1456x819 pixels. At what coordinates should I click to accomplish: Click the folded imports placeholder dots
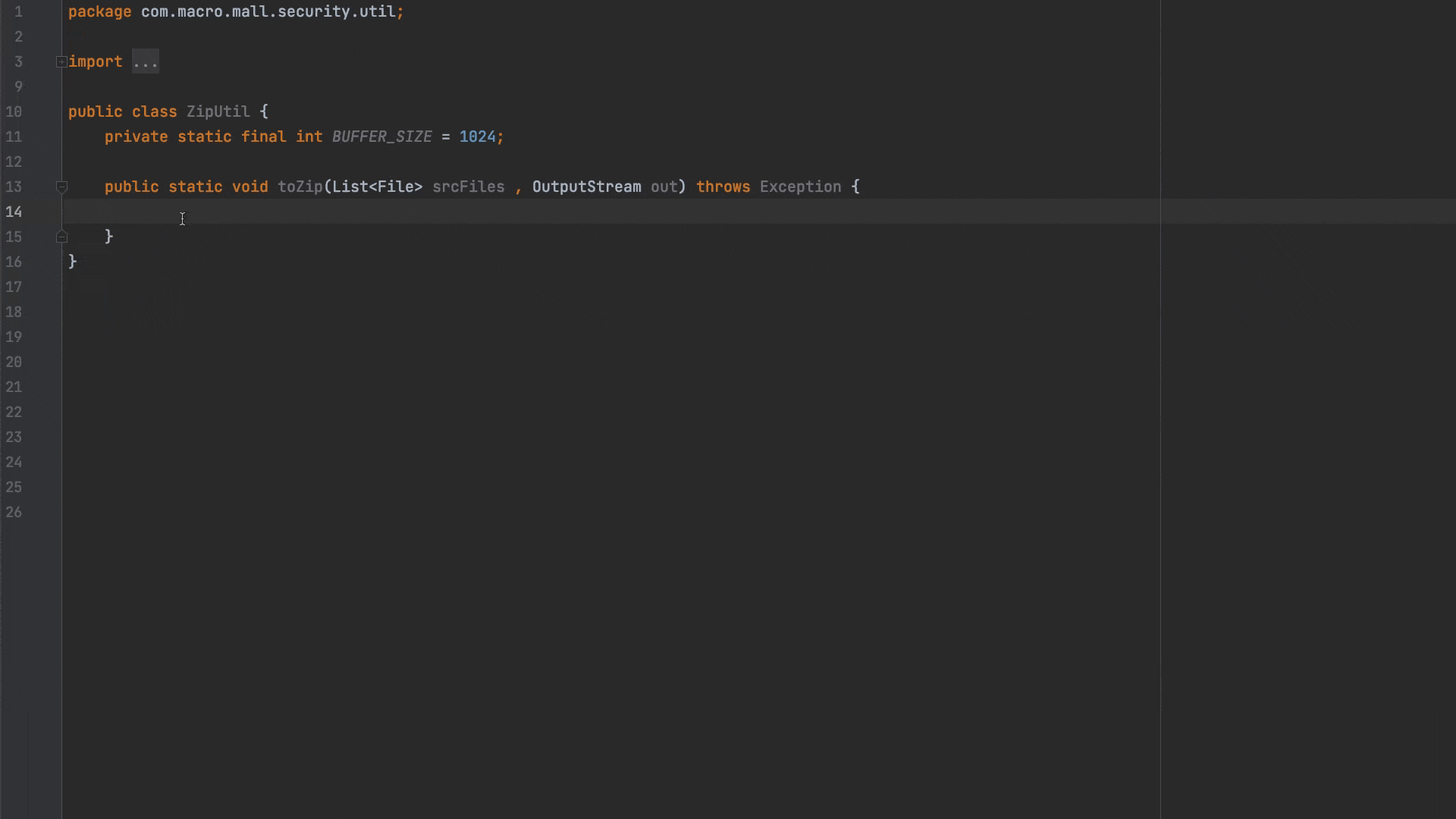(145, 61)
